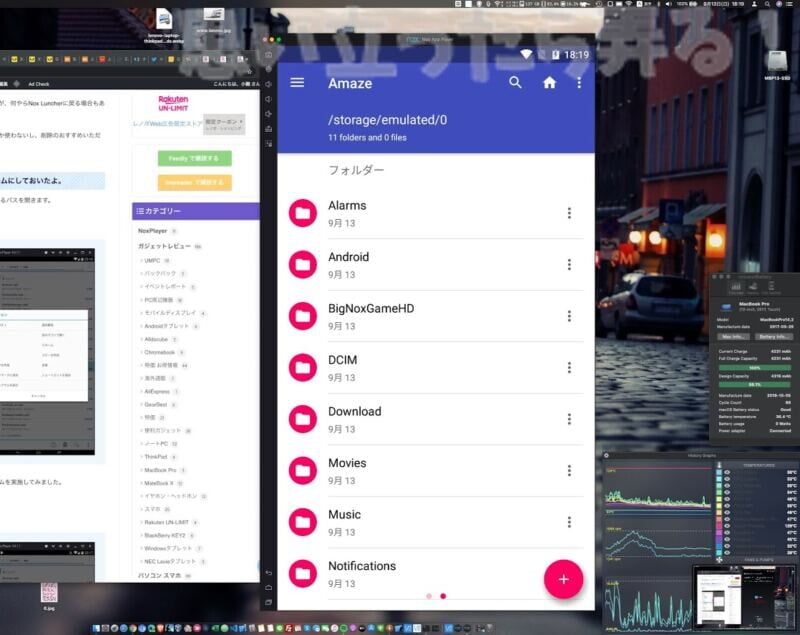Click the フォルダー section label

[x=356, y=170]
